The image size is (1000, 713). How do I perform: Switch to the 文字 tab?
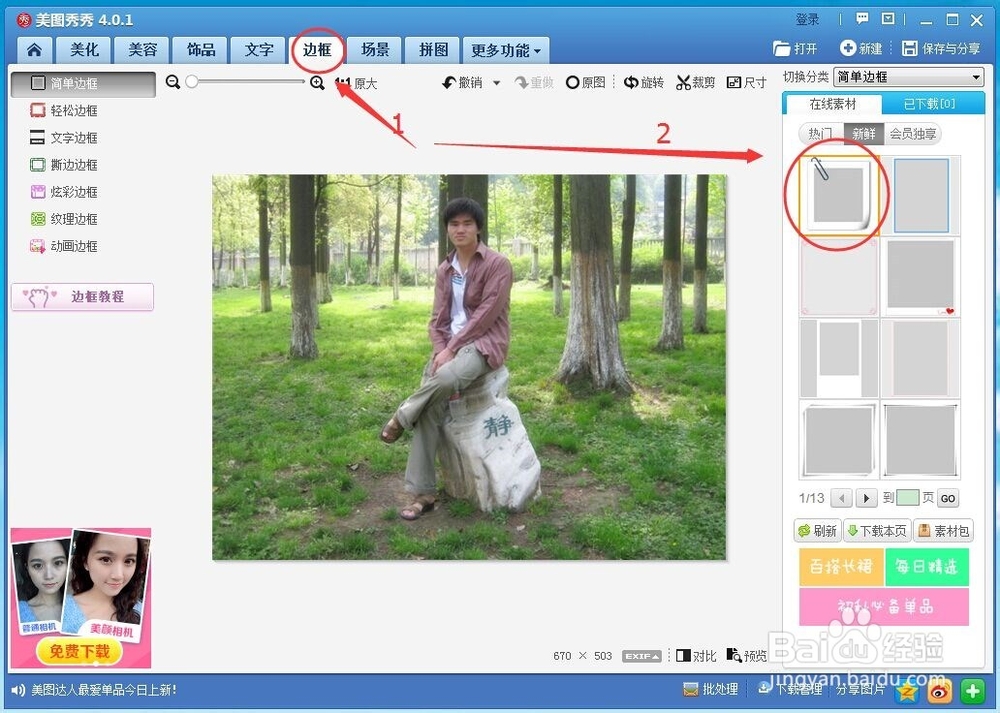[x=257, y=50]
